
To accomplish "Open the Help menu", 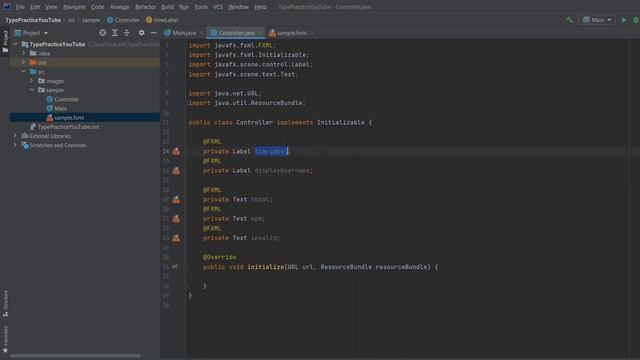I will click(x=260, y=7).
